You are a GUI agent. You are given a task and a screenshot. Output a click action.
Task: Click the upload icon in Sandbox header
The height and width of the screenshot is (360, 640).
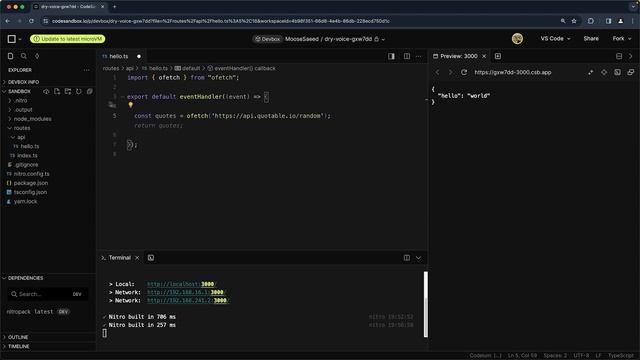tap(46, 91)
